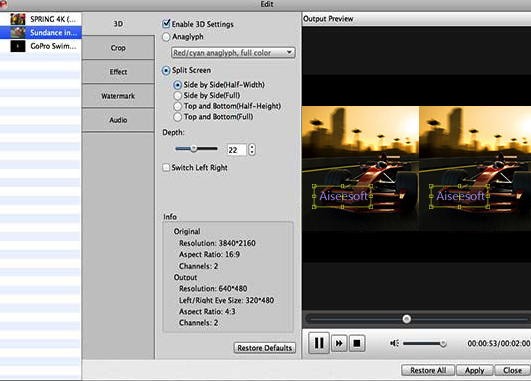Click the GoPro Swim video thumbnail
This screenshot has height=381, width=531.
pos(18,46)
